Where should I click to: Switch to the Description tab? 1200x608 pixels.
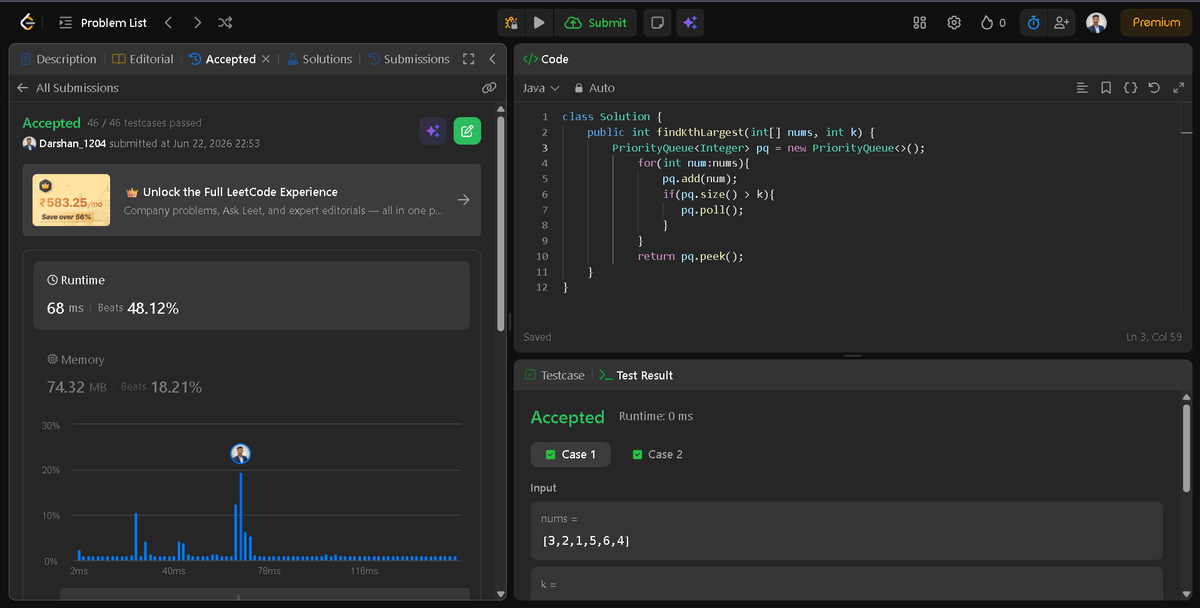tap(59, 59)
